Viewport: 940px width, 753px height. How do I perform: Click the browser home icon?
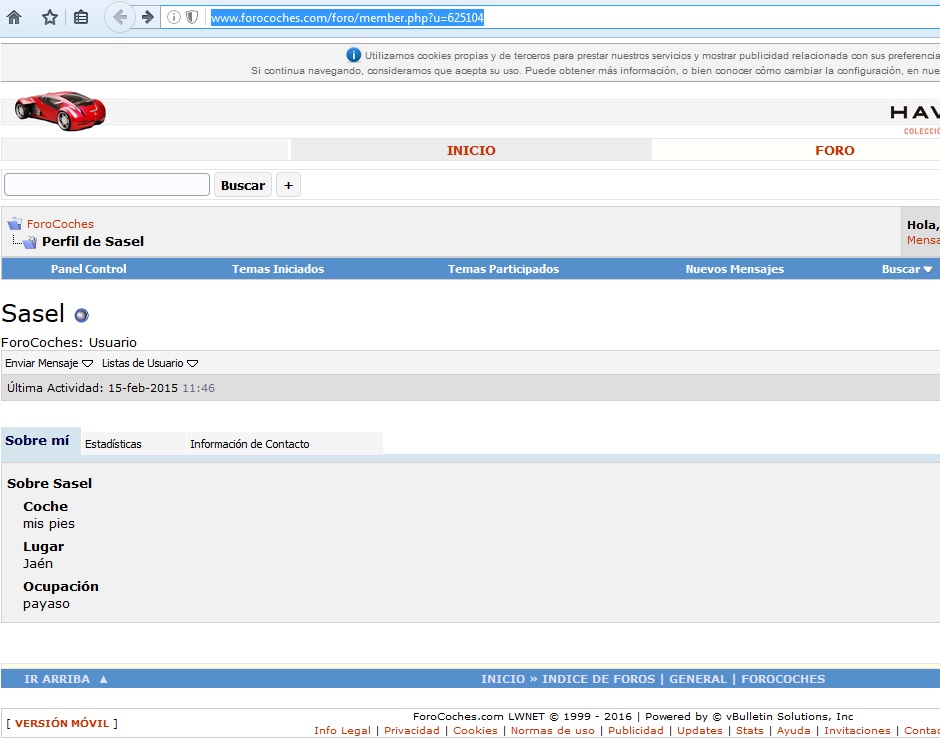[x=14, y=17]
